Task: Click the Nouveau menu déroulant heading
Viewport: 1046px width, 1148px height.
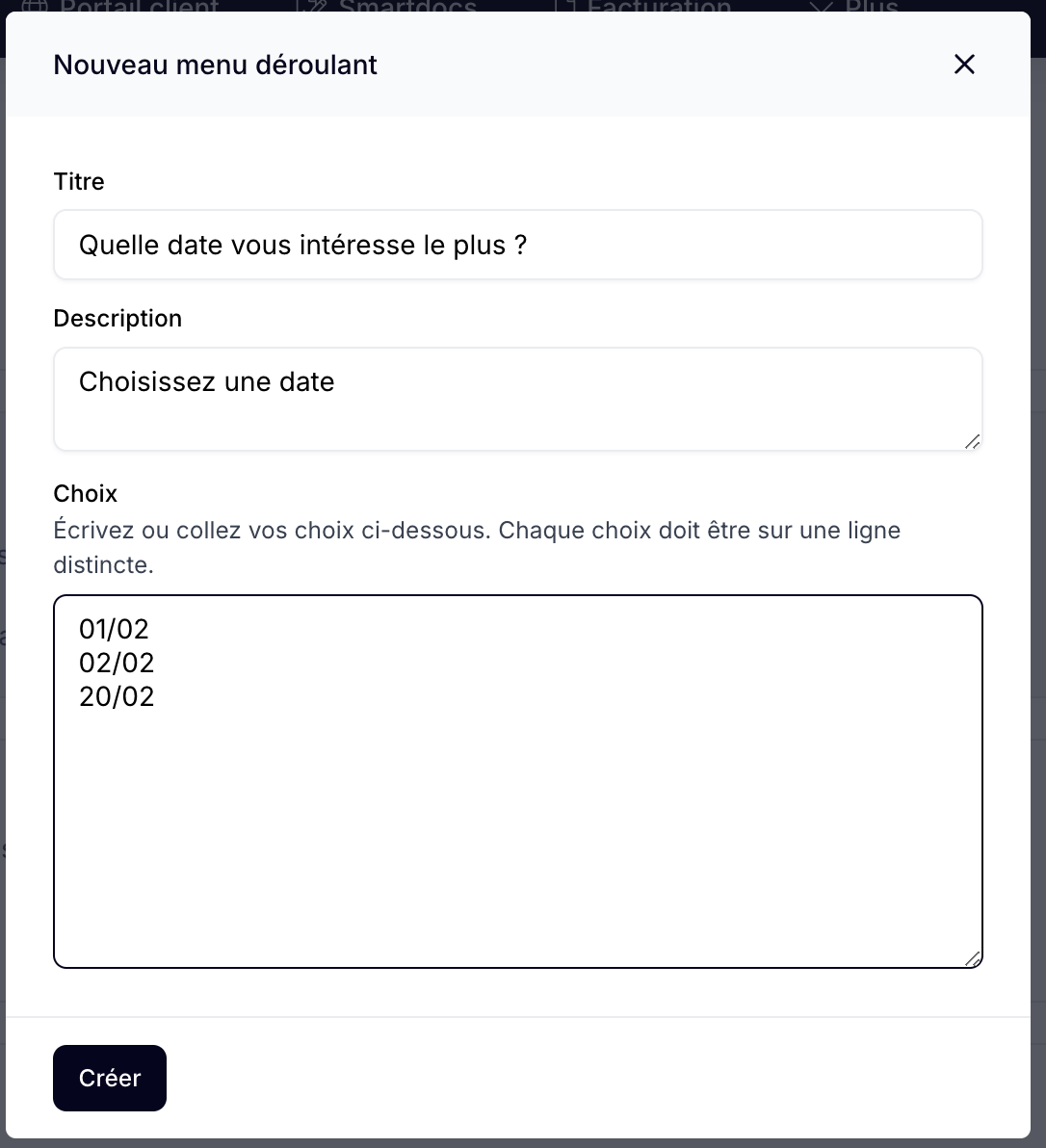Action: [x=215, y=65]
